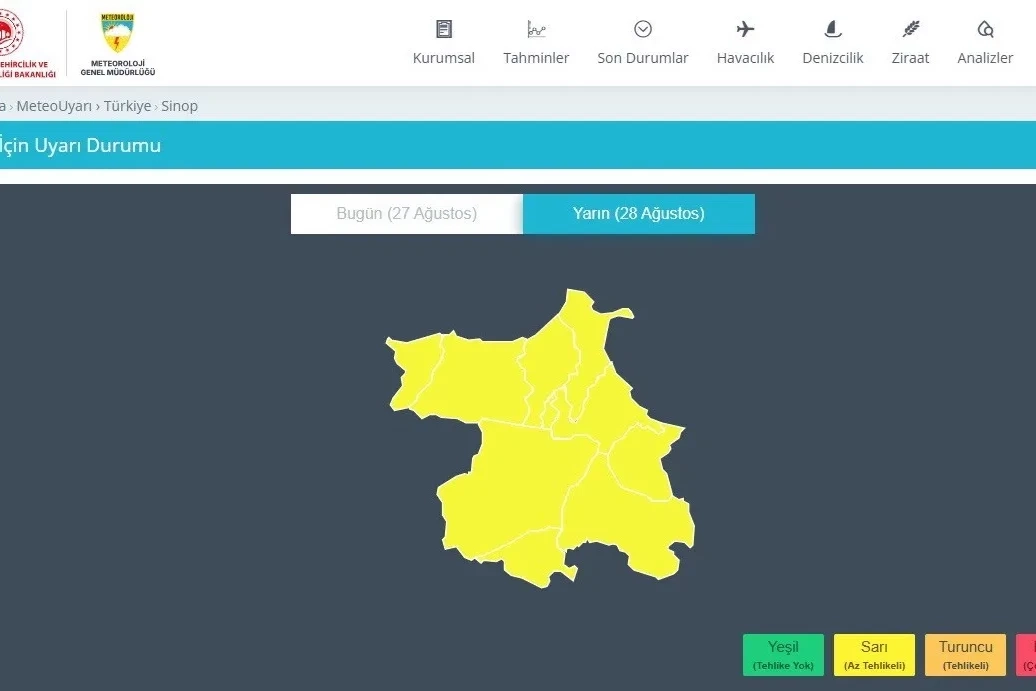Open the Tahminler menu

coord(536,58)
